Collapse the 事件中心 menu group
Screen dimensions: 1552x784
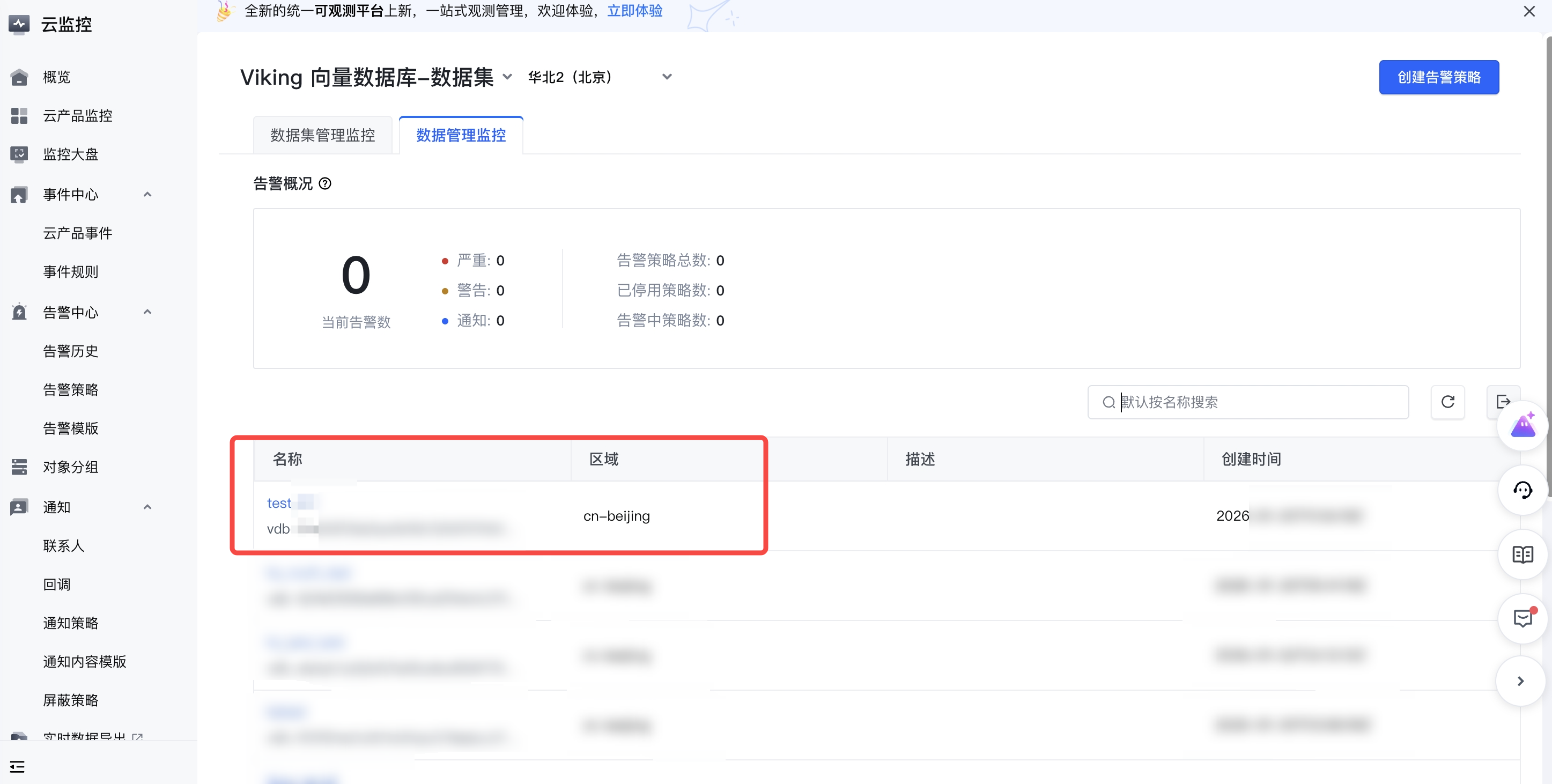(147, 195)
